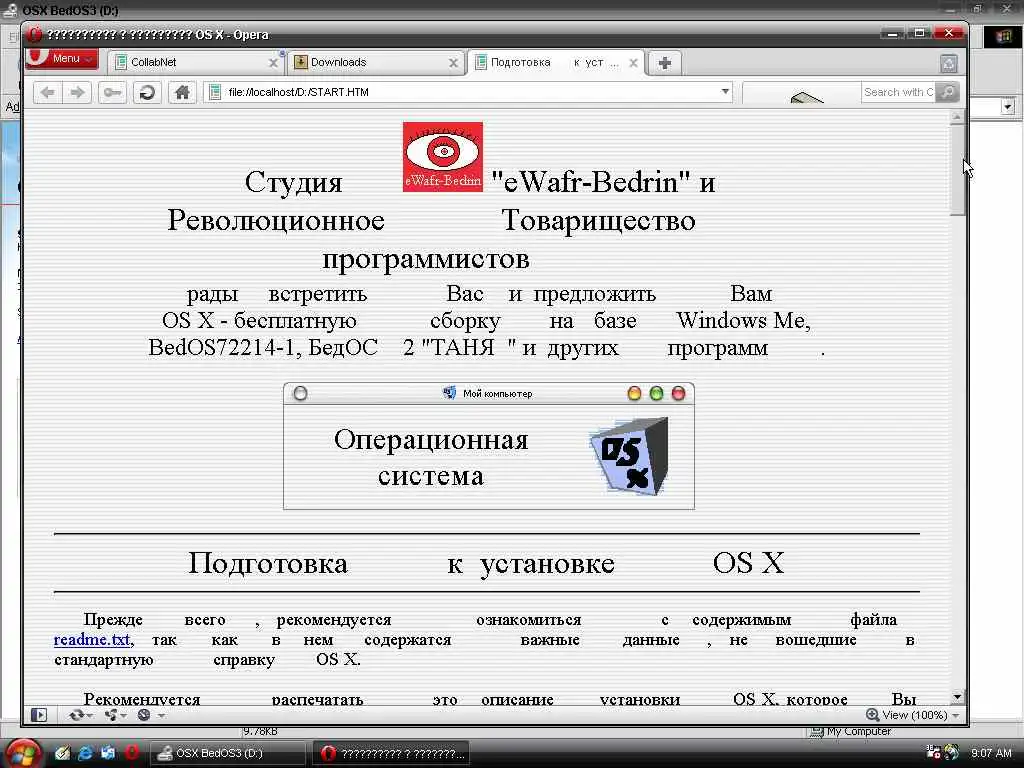Launch Opera from the quick launch bar

coord(131,753)
